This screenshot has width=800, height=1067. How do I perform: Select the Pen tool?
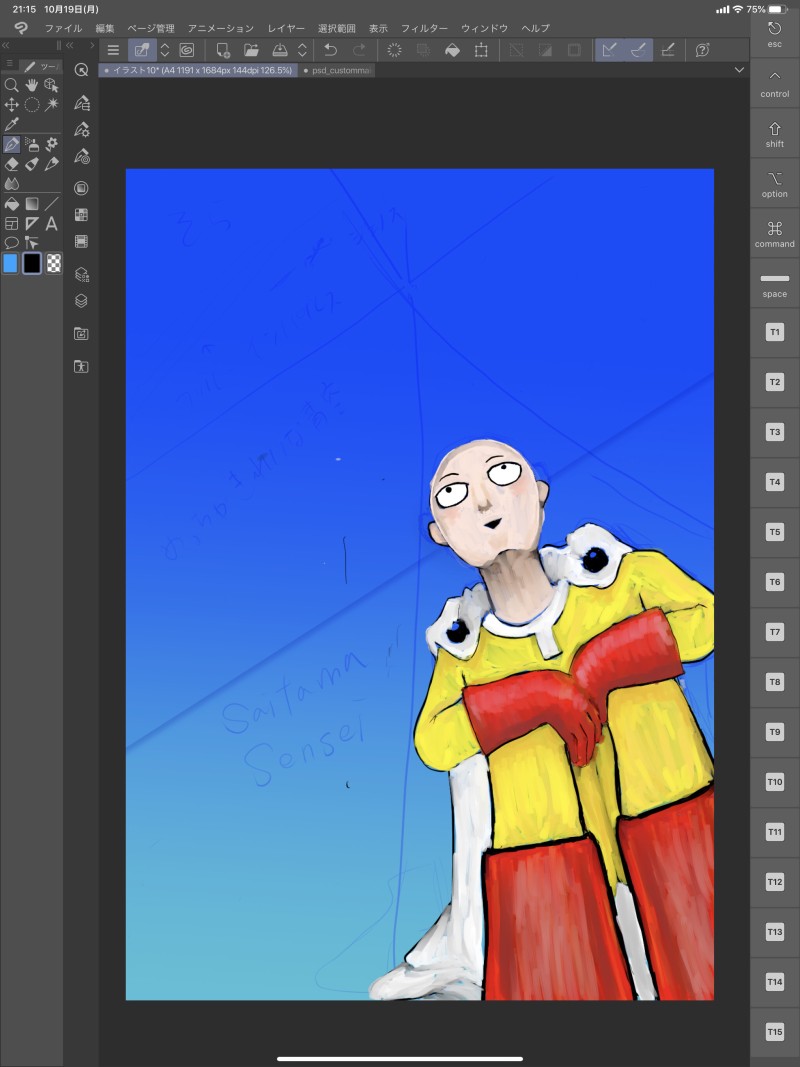(12, 144)
